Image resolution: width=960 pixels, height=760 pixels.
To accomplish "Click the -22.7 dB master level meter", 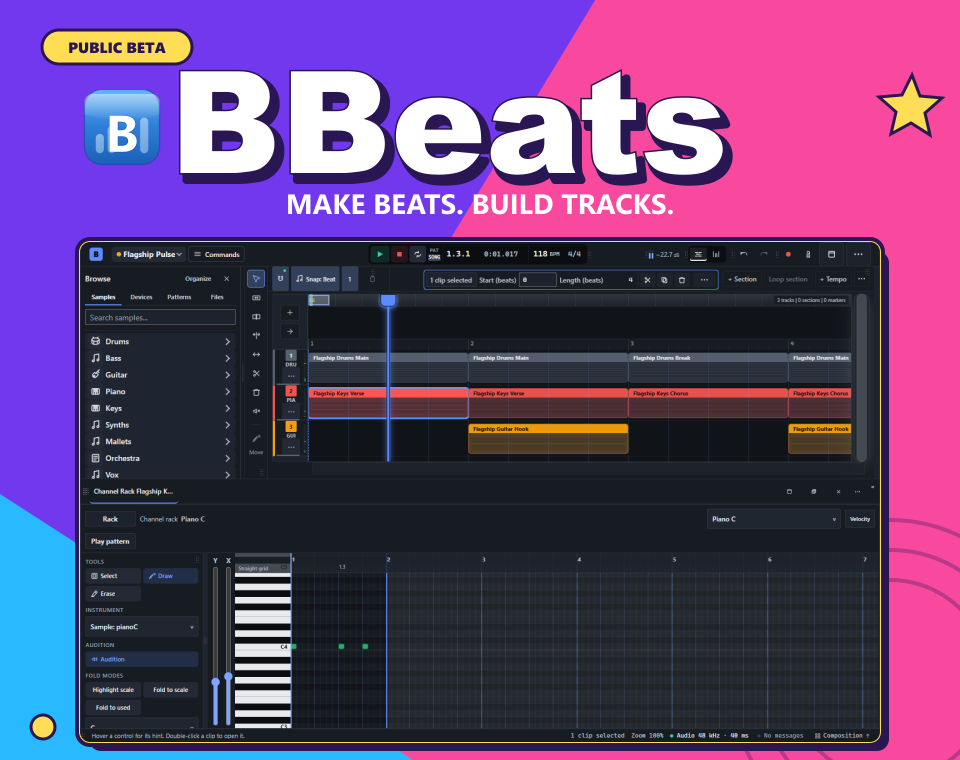I will click(663, 255).
